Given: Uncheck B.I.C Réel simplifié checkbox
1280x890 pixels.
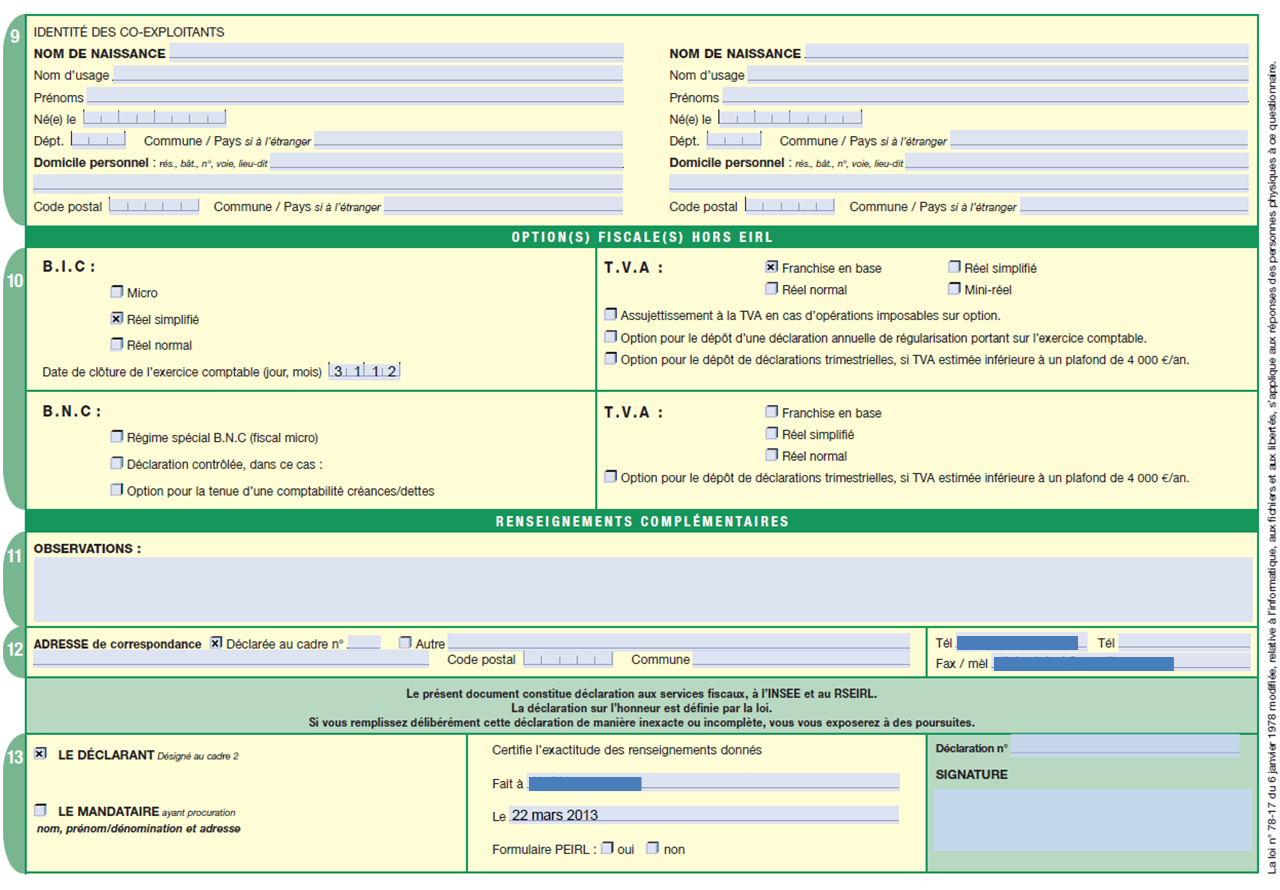Looking at the screenshot, I should (x=117, y=319).
